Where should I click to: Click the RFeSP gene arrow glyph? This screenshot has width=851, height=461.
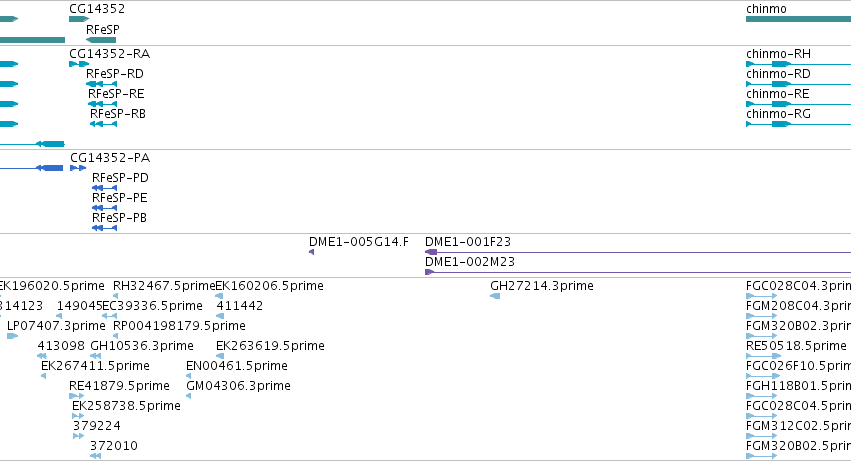coord(101,40)
